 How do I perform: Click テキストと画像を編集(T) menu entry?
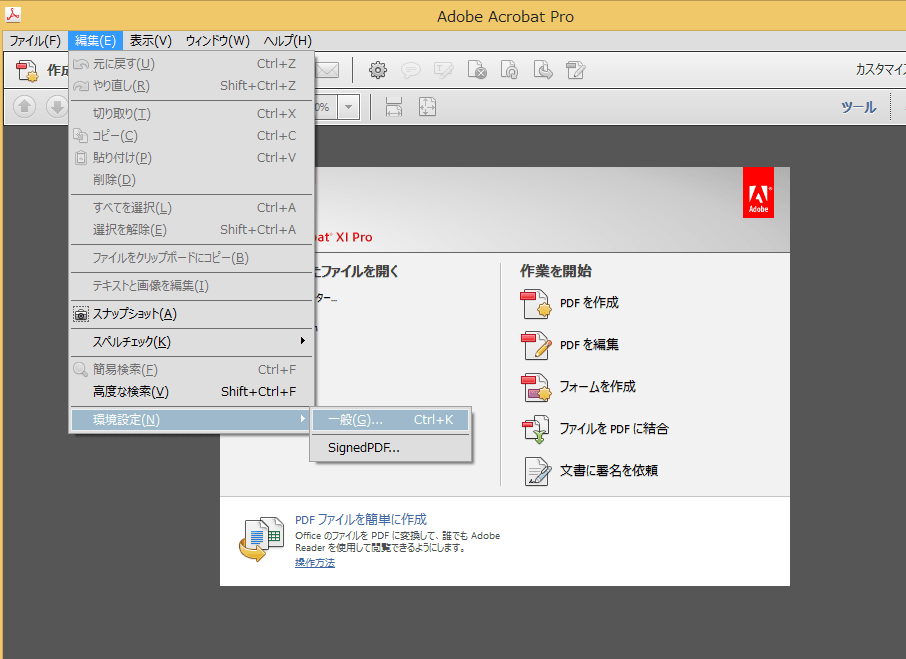click(x=191, y=286)
